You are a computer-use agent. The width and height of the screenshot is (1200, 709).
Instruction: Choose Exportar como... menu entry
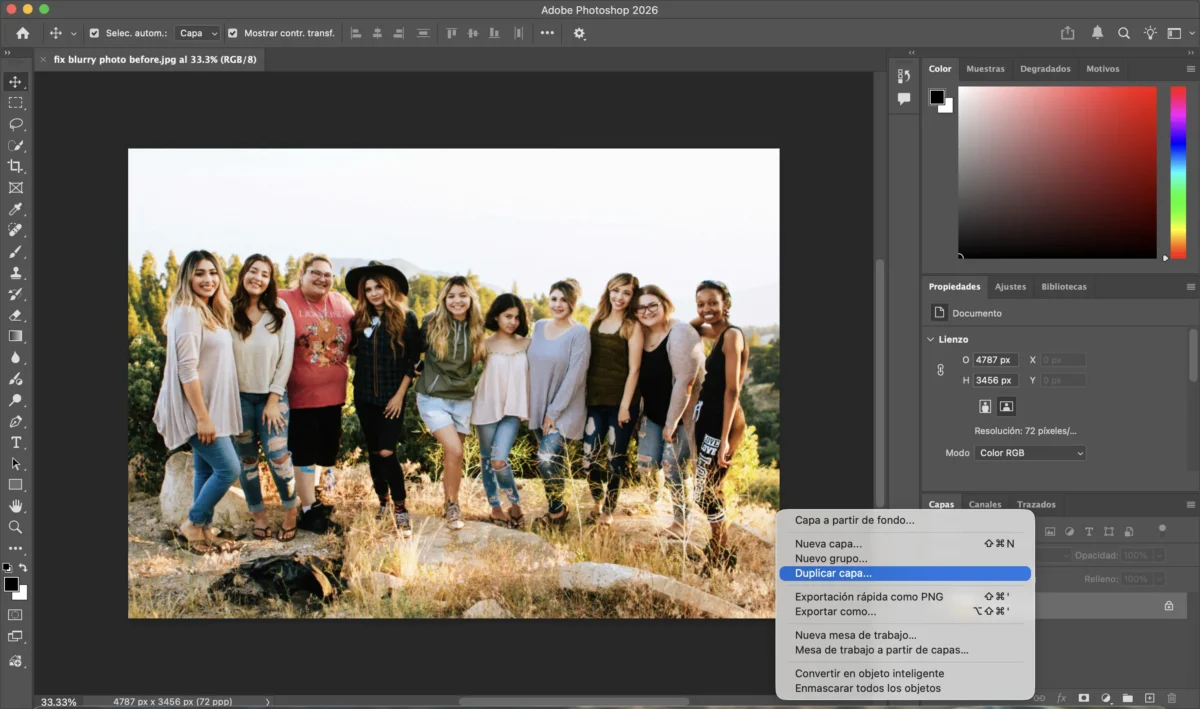904,611
